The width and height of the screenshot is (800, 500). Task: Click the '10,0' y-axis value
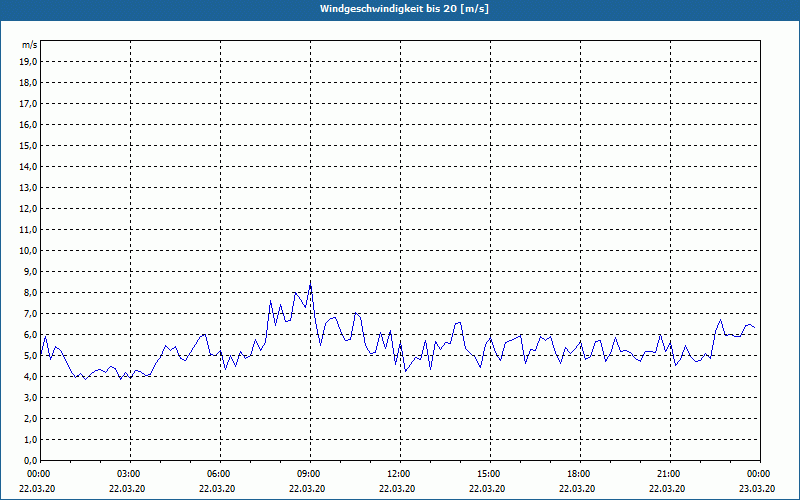[29, 251]
